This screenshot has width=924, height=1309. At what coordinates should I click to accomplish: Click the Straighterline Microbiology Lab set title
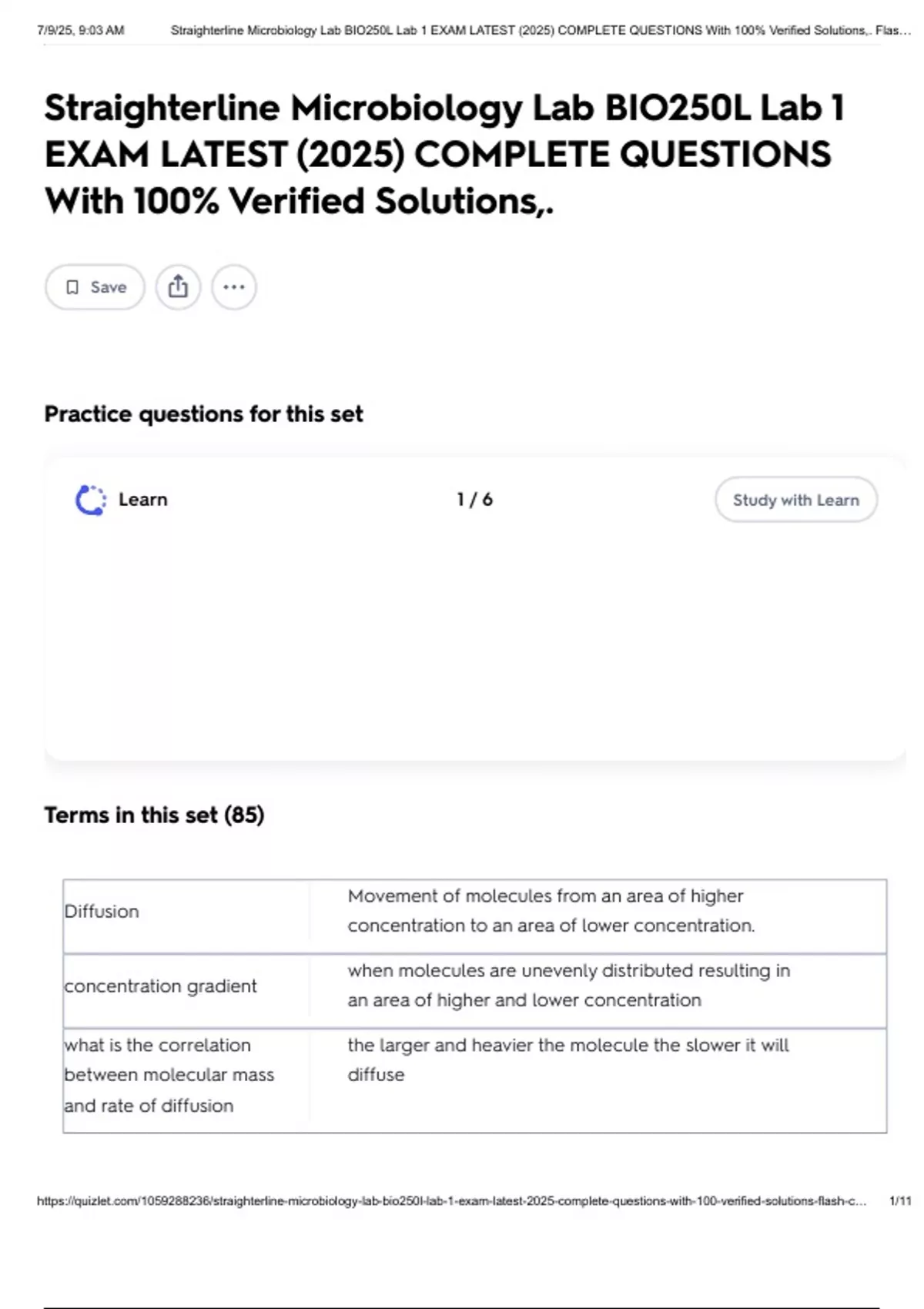coord(444,154)
